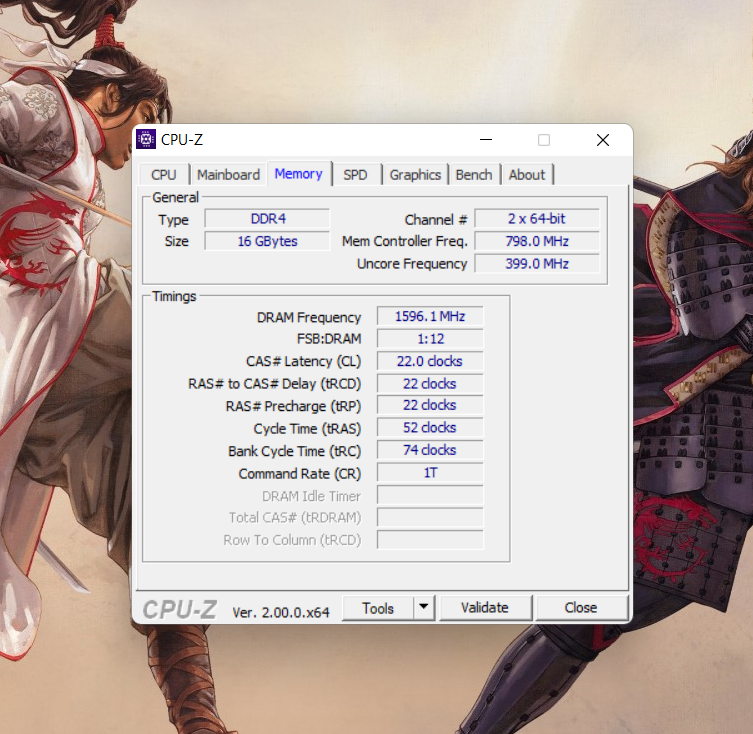Click the 1T command rate value
753x734 pixels.
click(430, 473)
